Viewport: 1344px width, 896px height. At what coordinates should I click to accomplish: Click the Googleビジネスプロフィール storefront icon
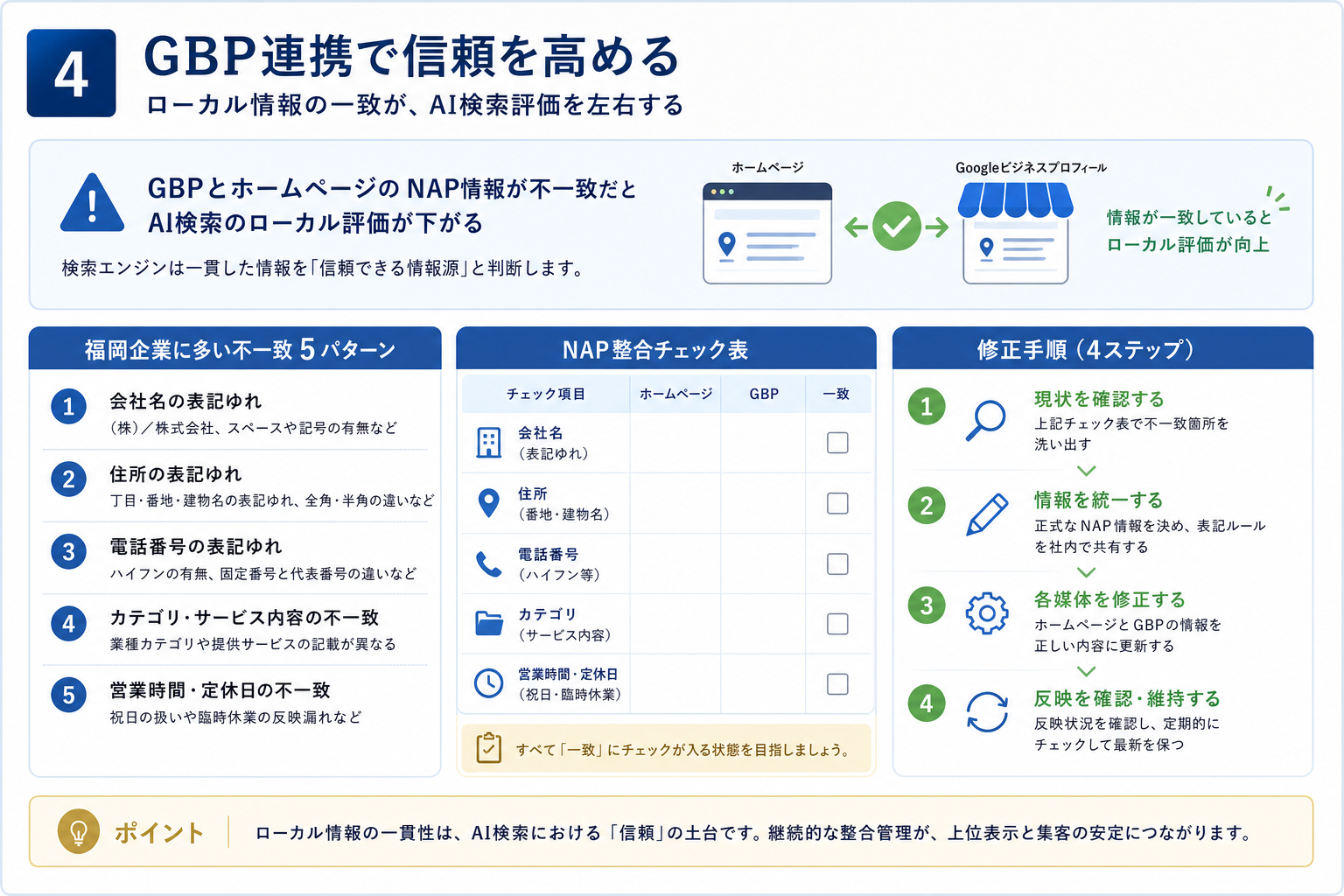(x=1015, y=233)
